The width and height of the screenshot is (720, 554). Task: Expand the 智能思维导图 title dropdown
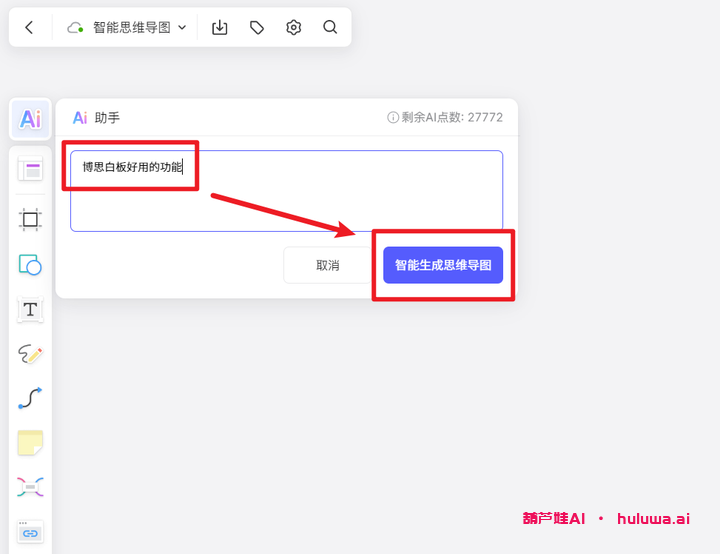coord(181,28)
